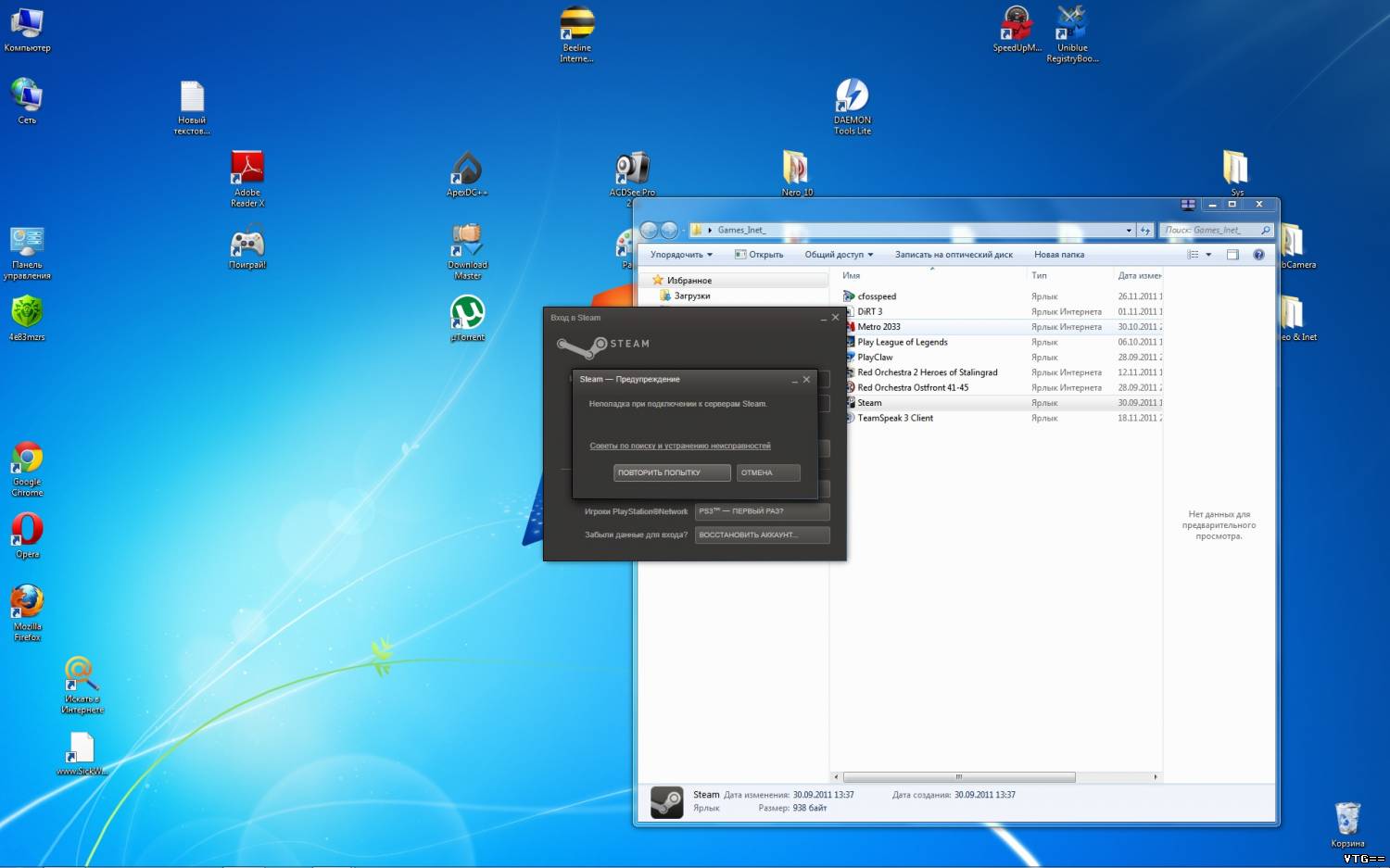1390x868 pixels.
Task: Select Red Orchestra 2 Heroes of Stalingrad
Action: (x=1001, y=372)
